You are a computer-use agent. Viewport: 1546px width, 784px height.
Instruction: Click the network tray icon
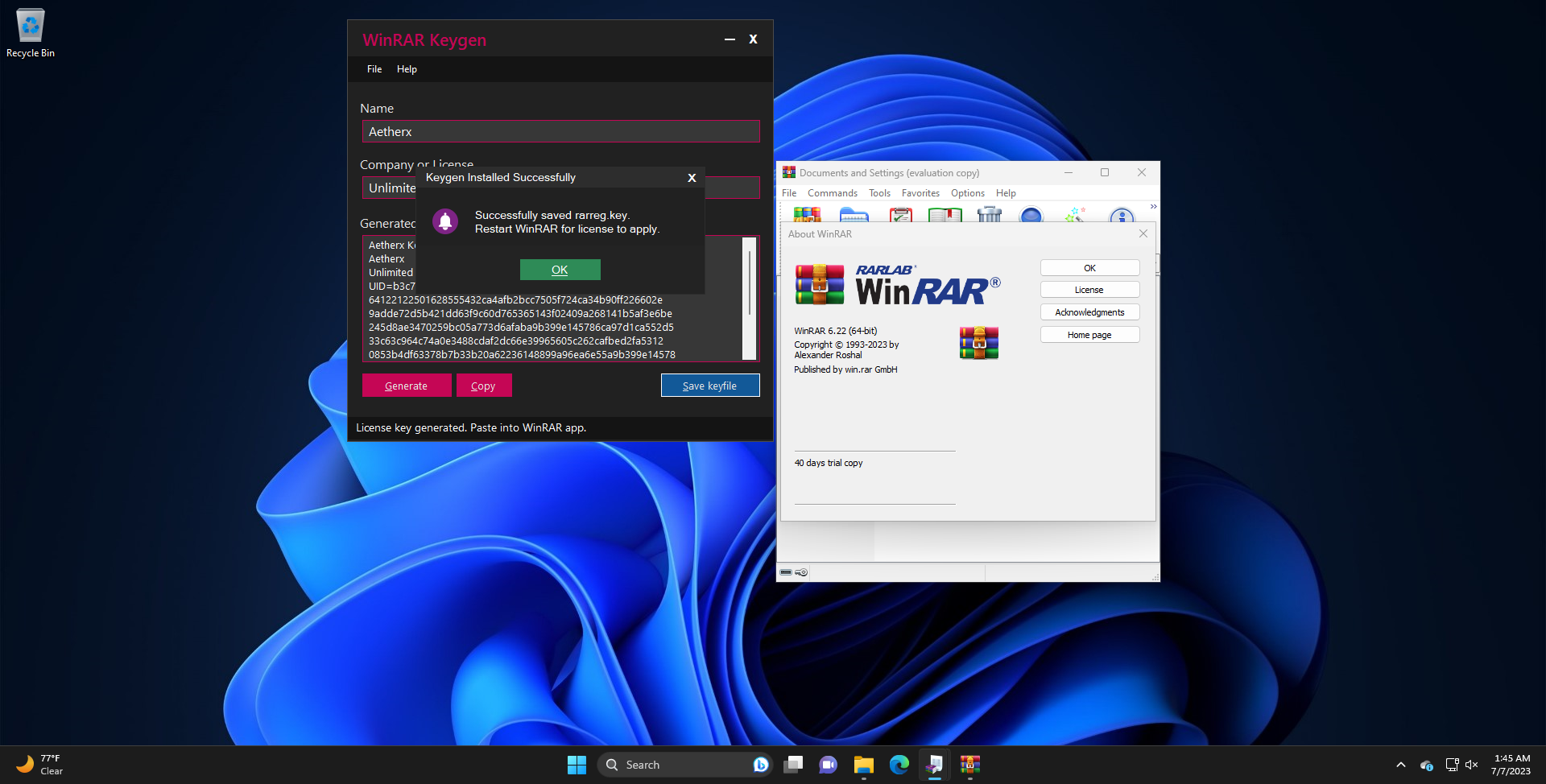click(1452, 765)
